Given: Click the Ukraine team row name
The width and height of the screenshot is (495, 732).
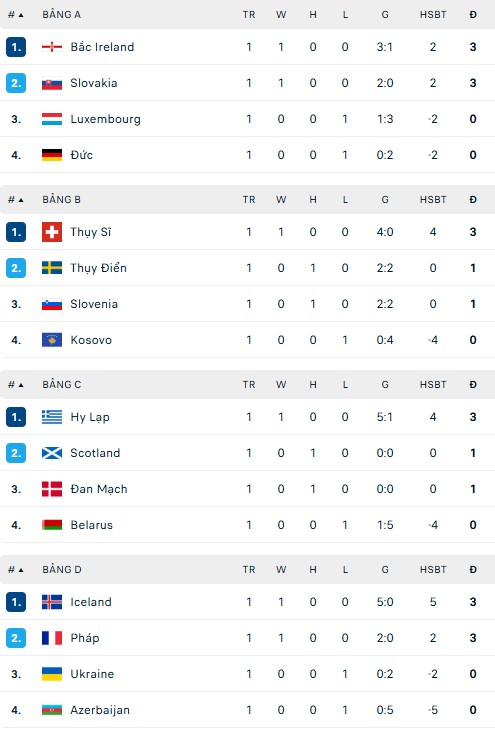Looking at the screenshot, I should tap(92, 674).
